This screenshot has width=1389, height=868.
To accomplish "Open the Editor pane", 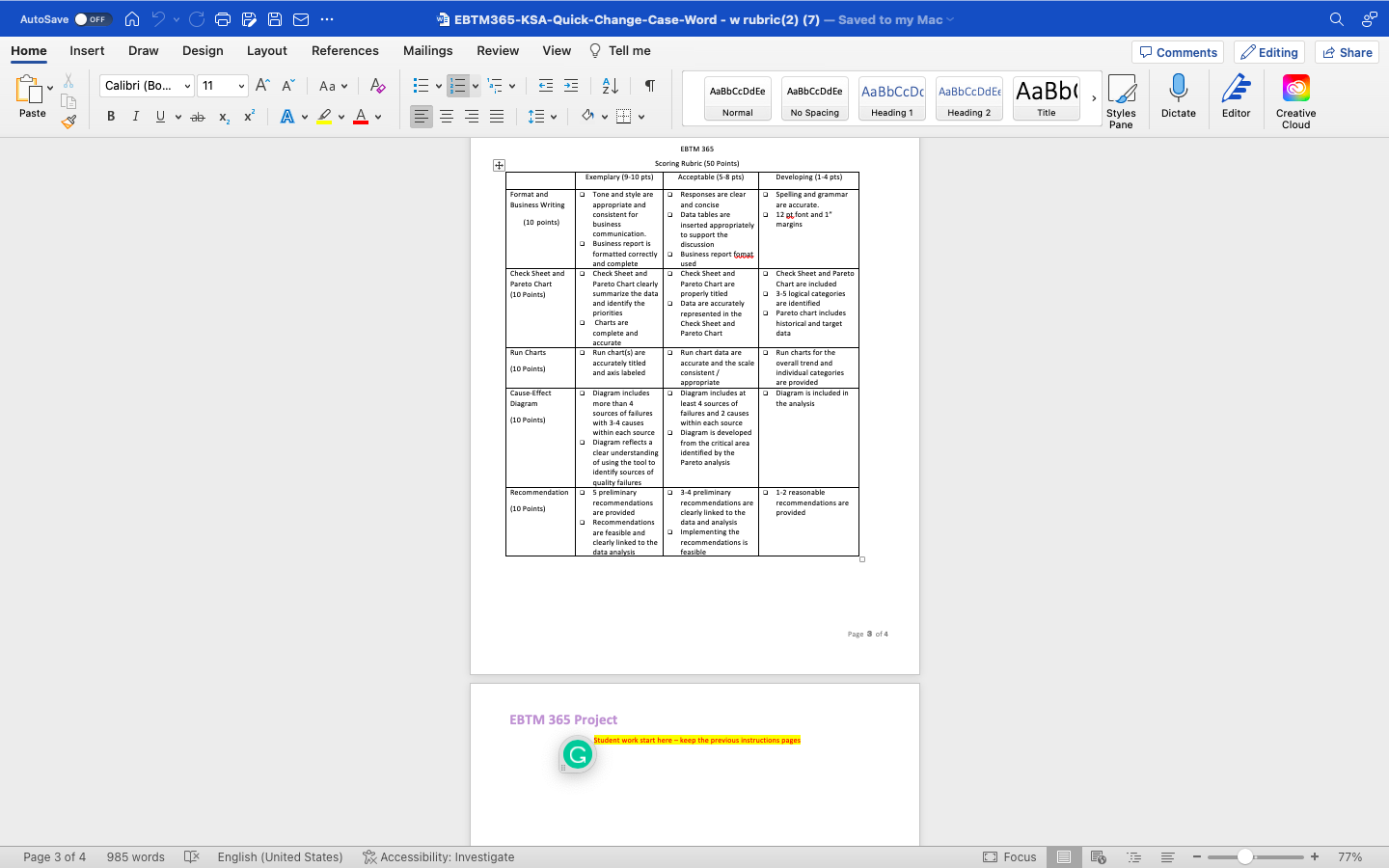I will [1237, 96].
